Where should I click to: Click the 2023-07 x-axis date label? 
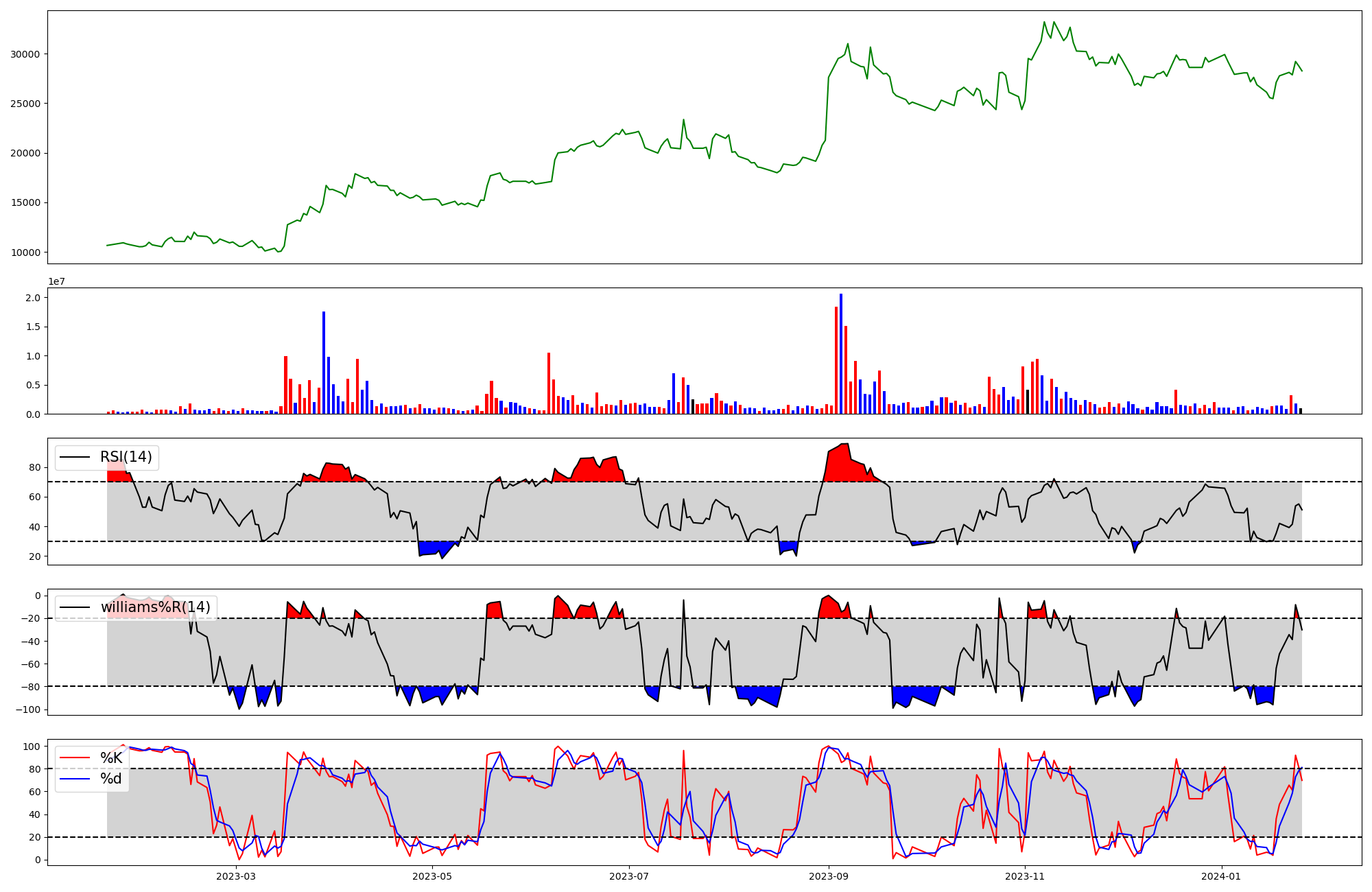[x=629, y=876]
